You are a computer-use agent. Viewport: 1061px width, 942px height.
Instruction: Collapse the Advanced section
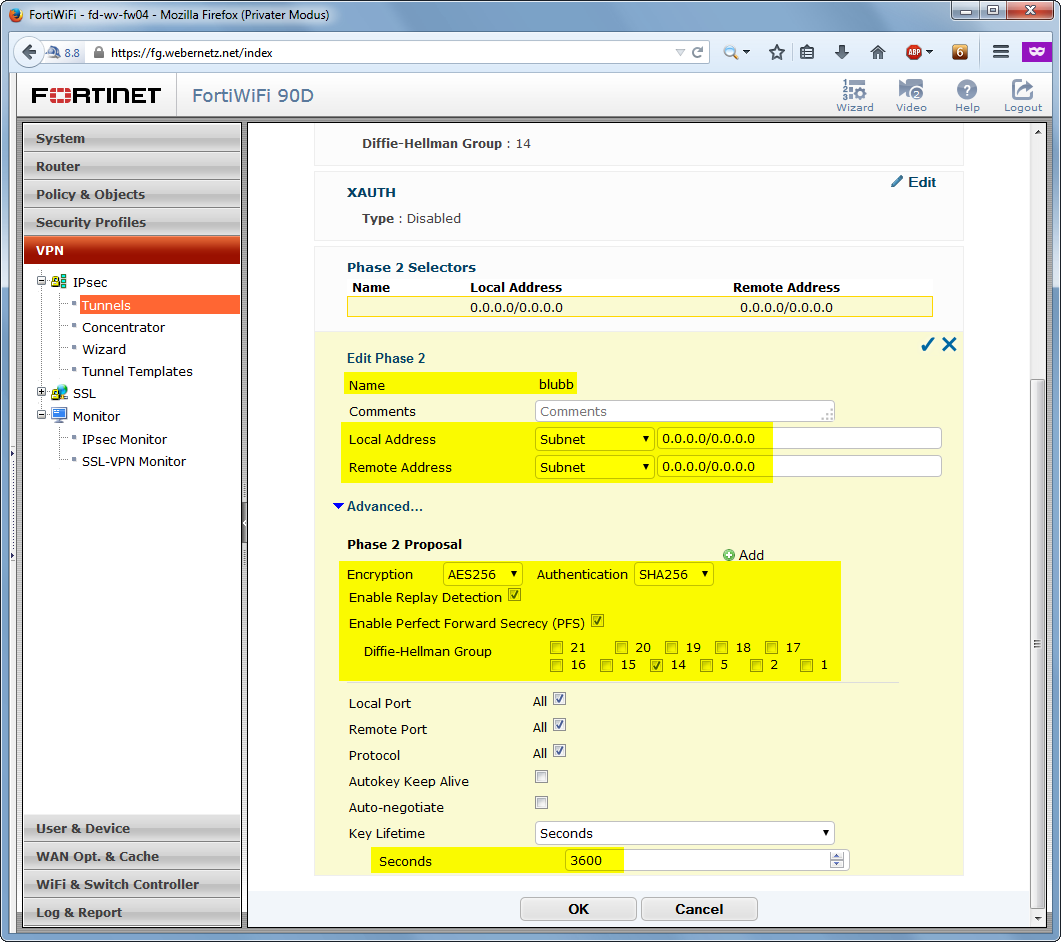[378, 506]
